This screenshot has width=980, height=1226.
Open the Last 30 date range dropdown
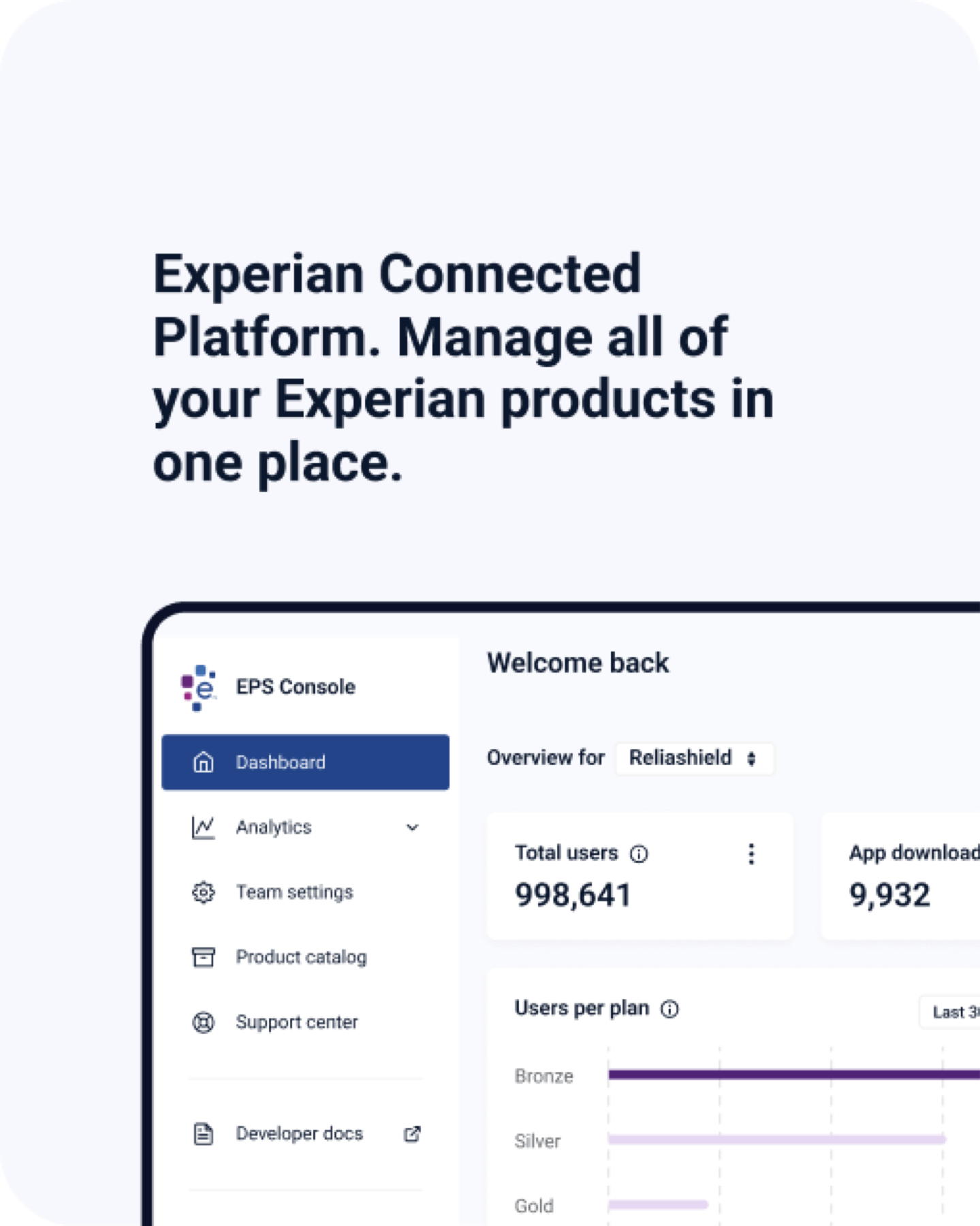[950, 1012]
